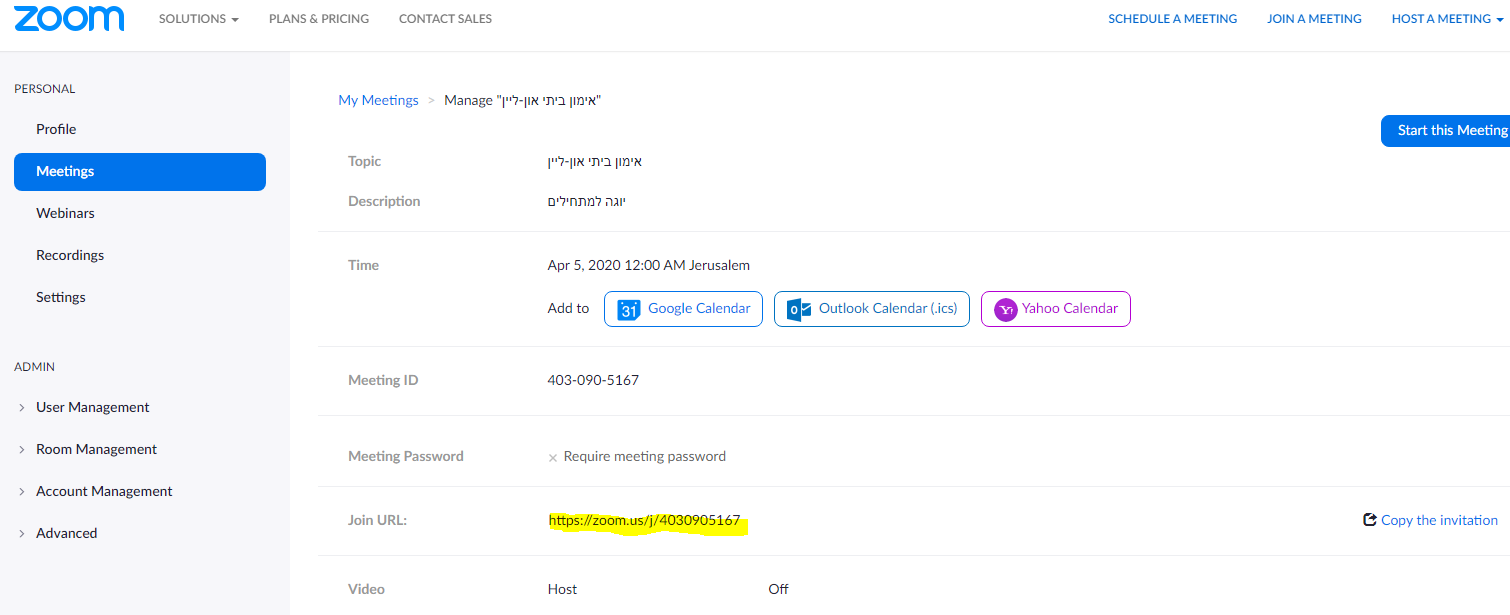
Task: Expand the Advanced section
Action: coord(66,533)
